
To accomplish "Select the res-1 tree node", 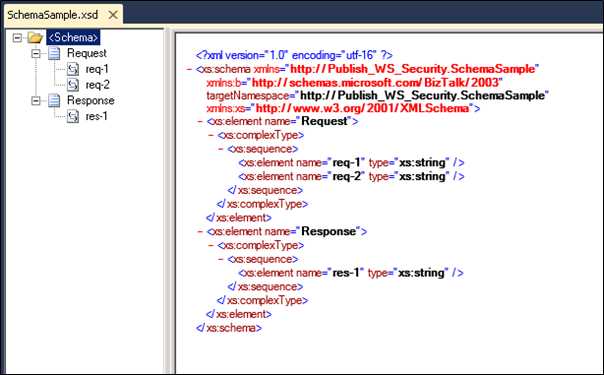I will [x=96, y=116].
